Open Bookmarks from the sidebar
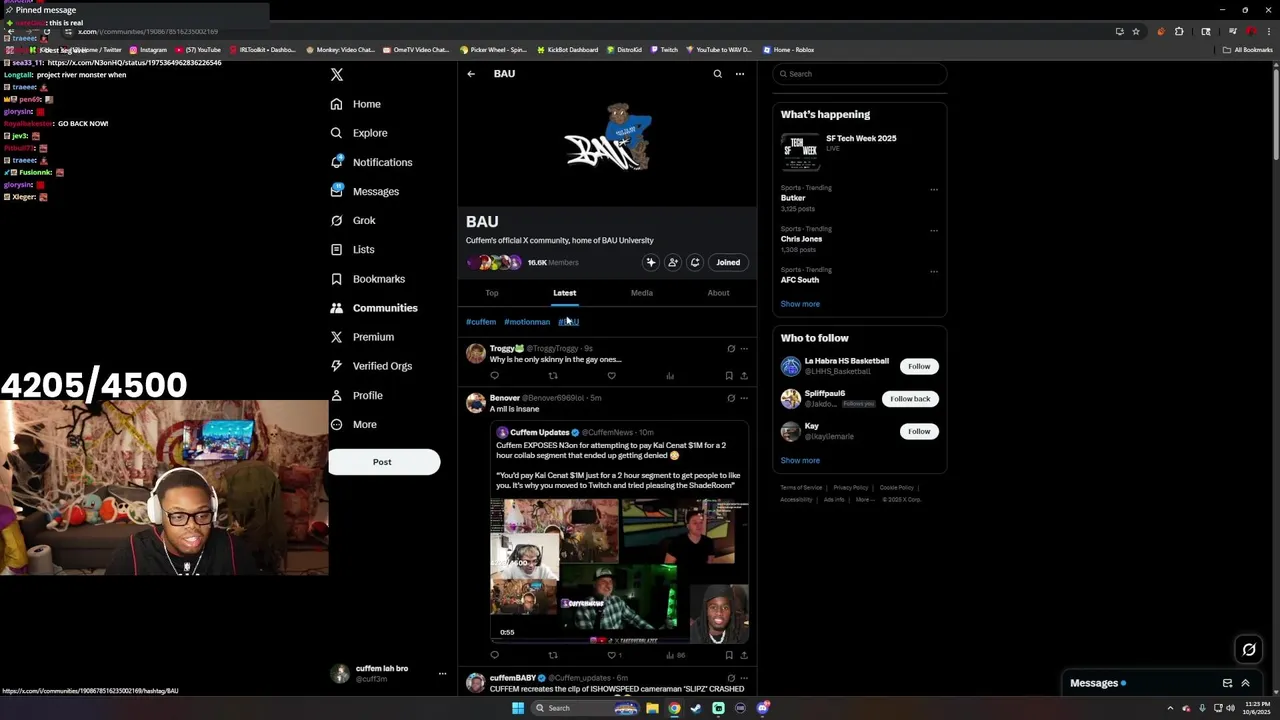Viewport: 1280px width, 720px height. pos(367,279)
